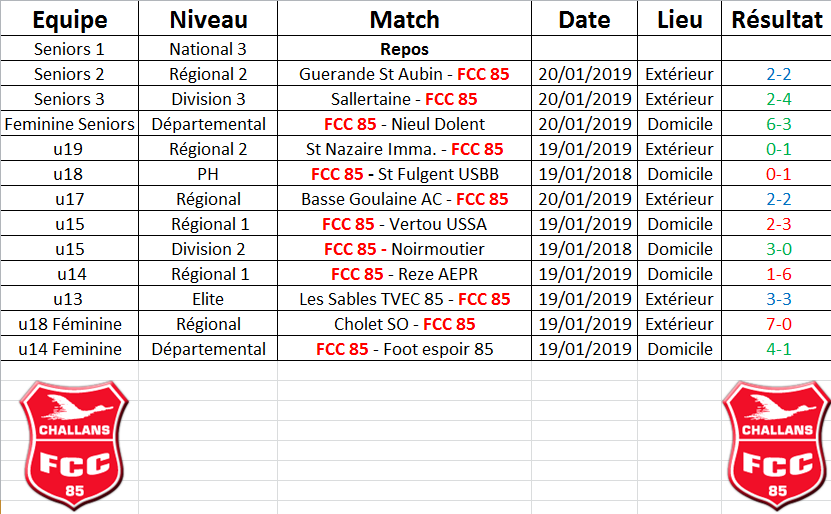Click the left FCC Challans logo
Viewport: 831px width, 514px height.
pyautogui.click(x=74, y=445)
